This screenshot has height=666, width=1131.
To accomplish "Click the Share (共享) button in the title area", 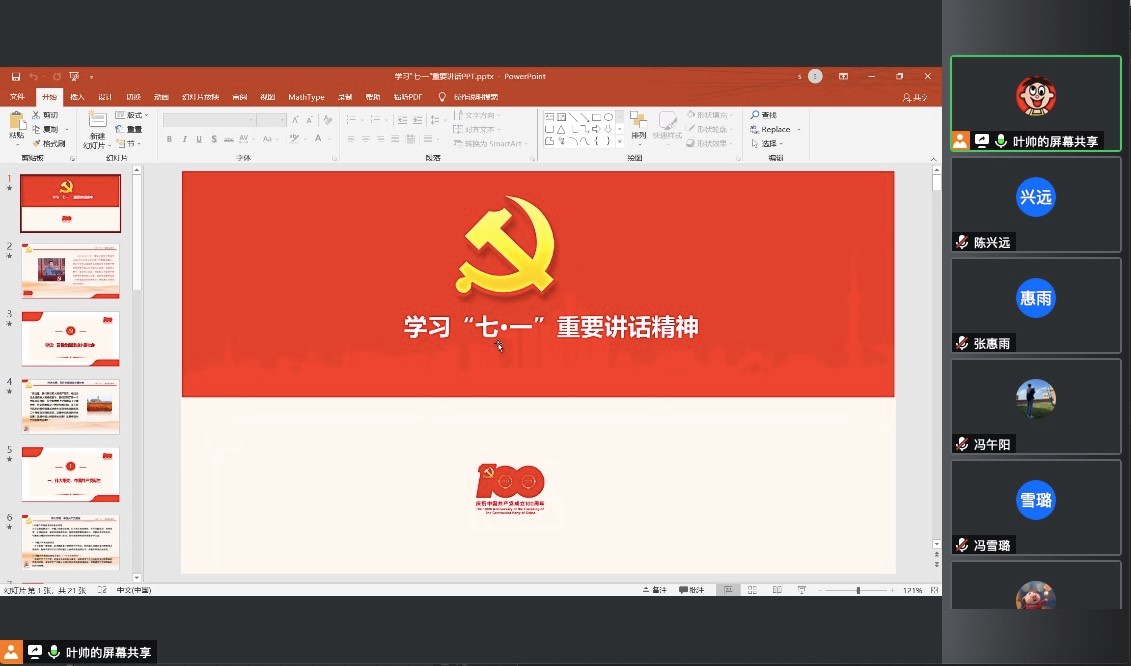I will point(915,97).
